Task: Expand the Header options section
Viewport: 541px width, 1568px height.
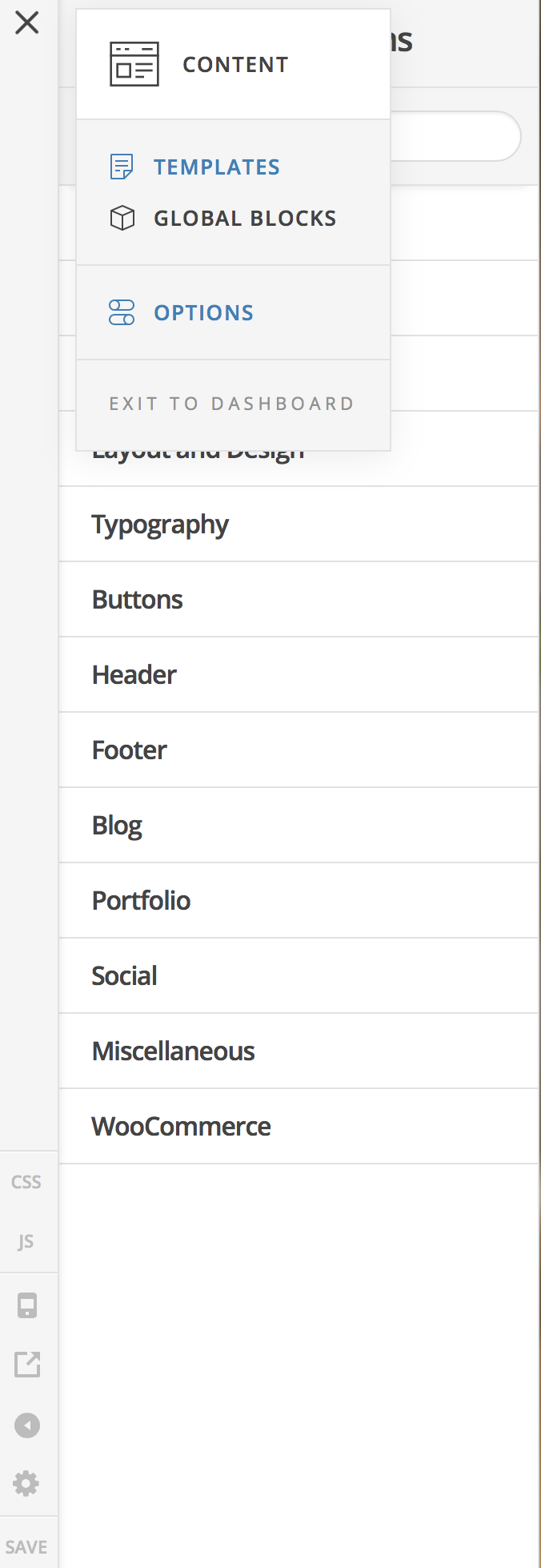Action: 134,675
